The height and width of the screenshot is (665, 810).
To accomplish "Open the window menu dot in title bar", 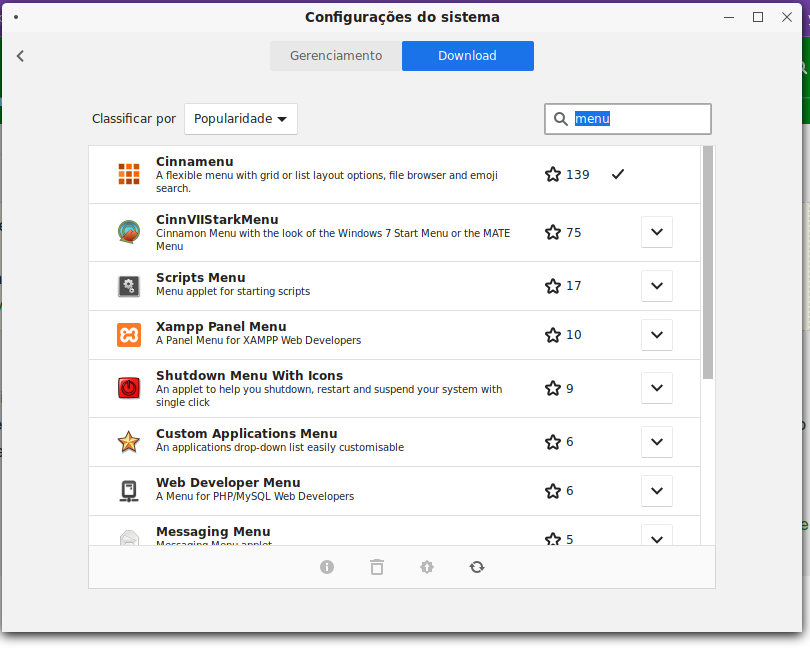I will tap(16, 17).
